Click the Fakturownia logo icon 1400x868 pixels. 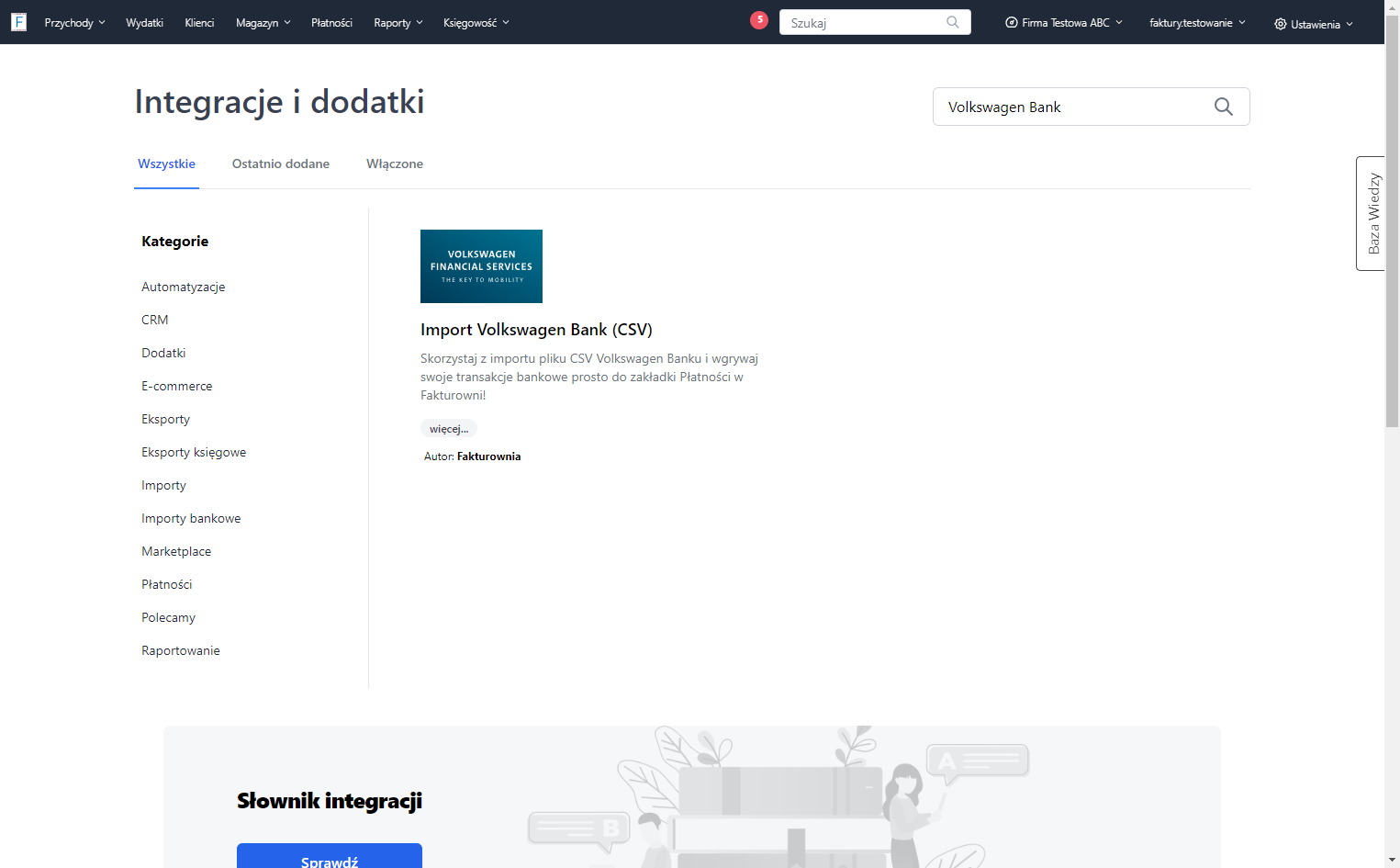[x=18, y=22]
